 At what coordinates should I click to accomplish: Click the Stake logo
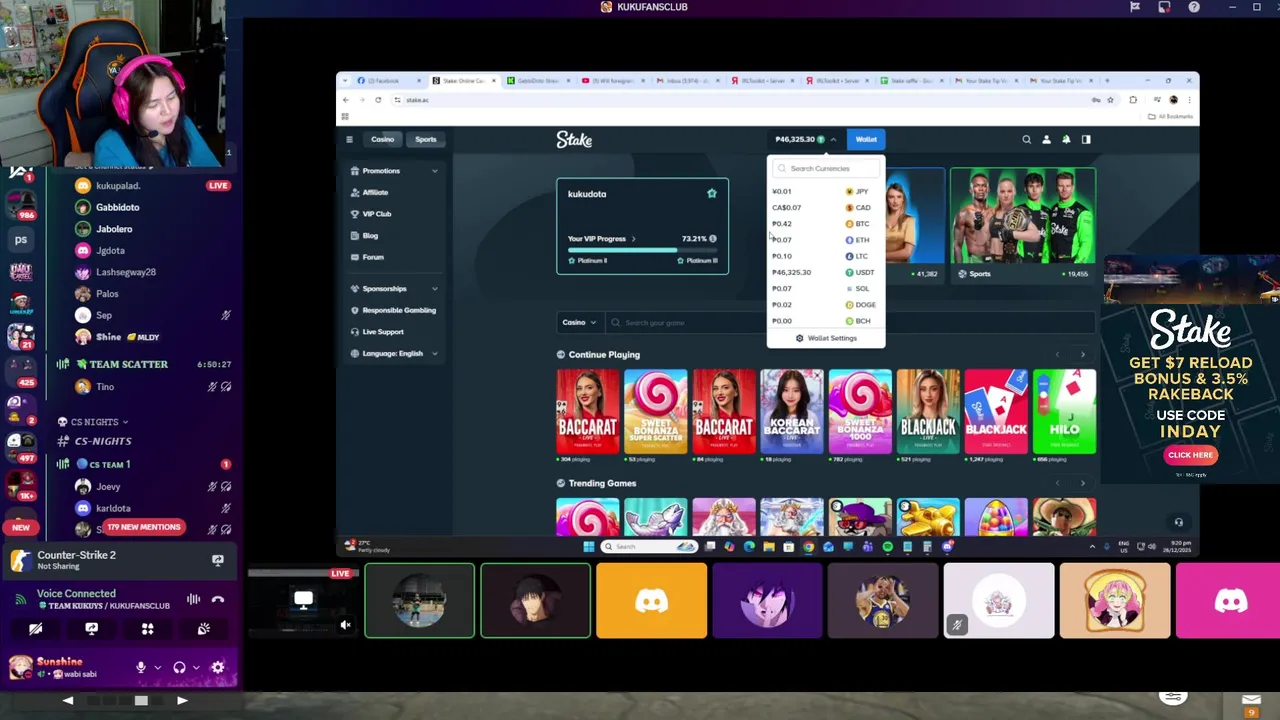coord(574,140)
